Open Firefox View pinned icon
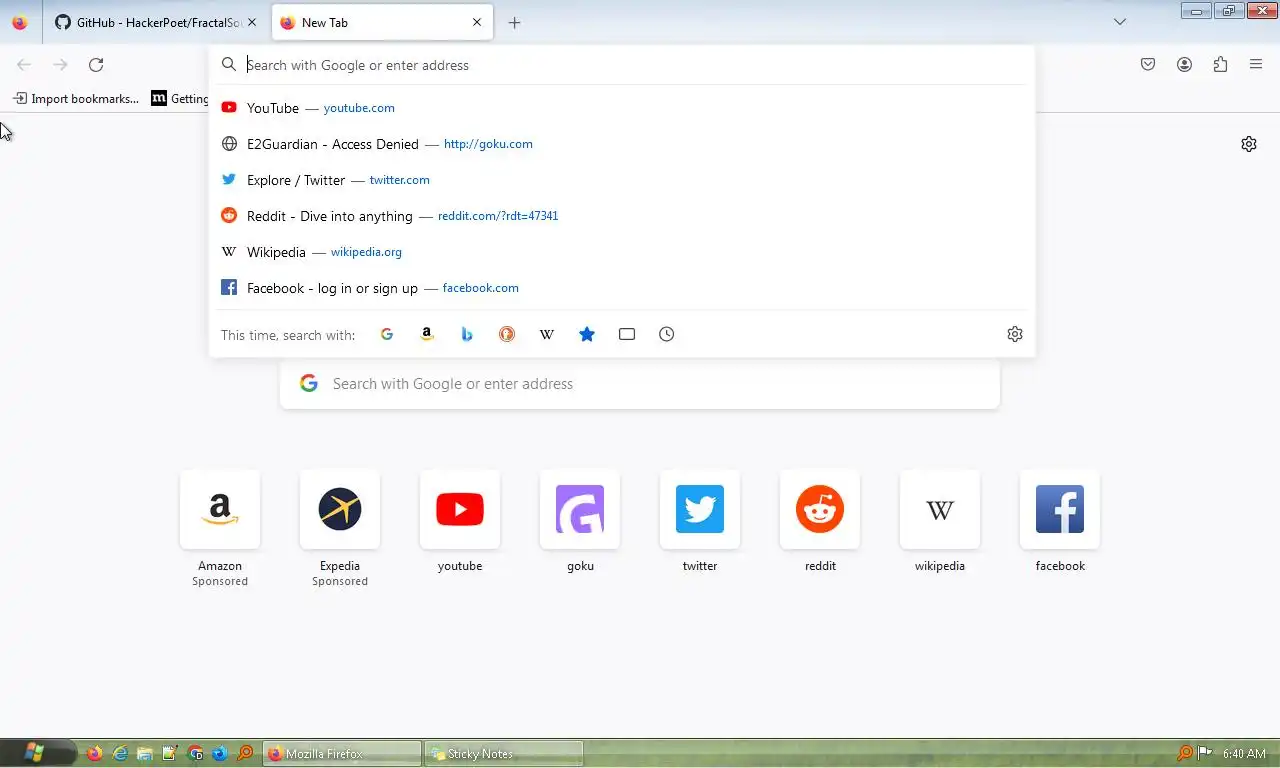 click(x=20, y=22)
